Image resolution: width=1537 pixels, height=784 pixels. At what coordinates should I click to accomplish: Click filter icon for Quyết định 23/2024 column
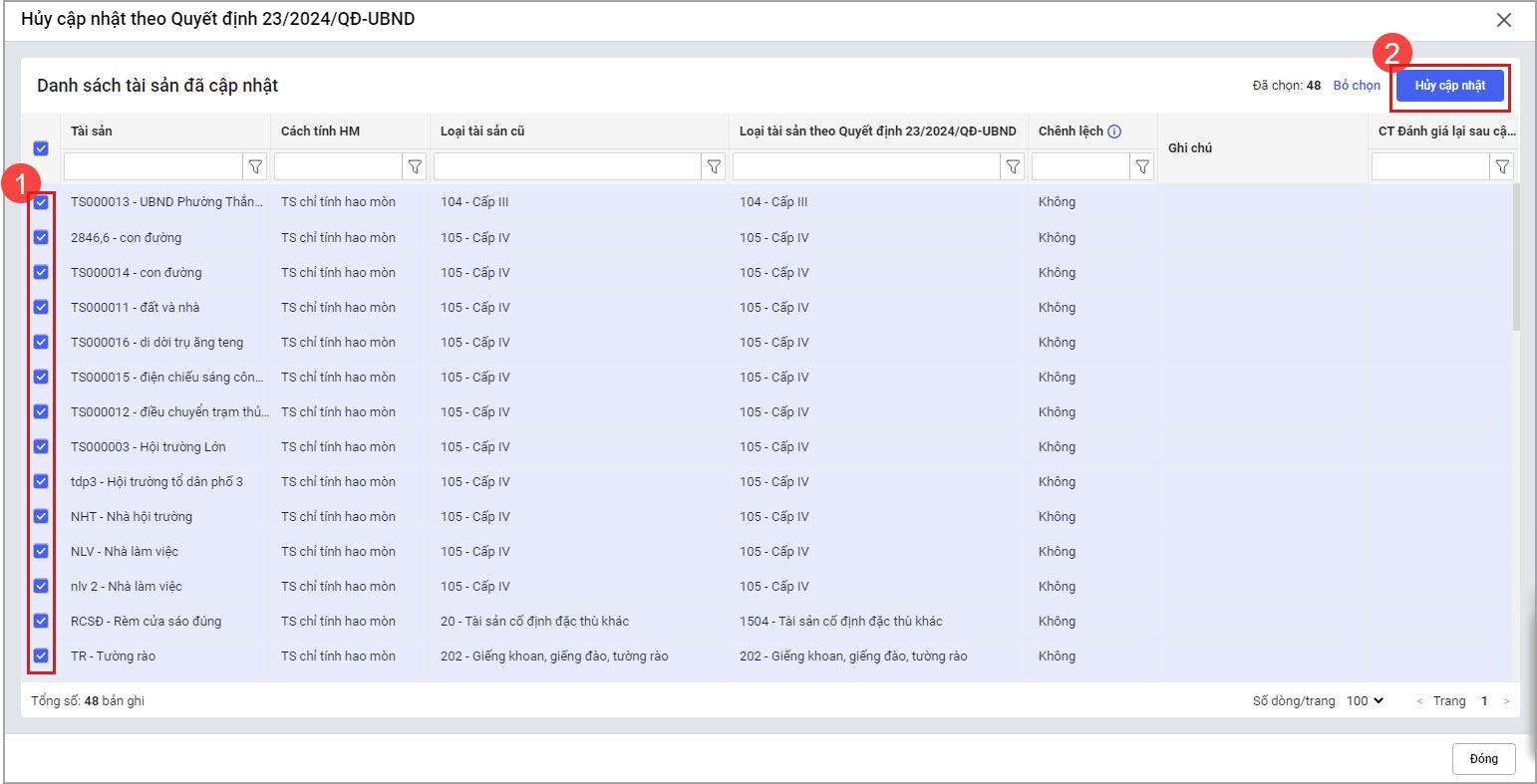pos(1013,166)
